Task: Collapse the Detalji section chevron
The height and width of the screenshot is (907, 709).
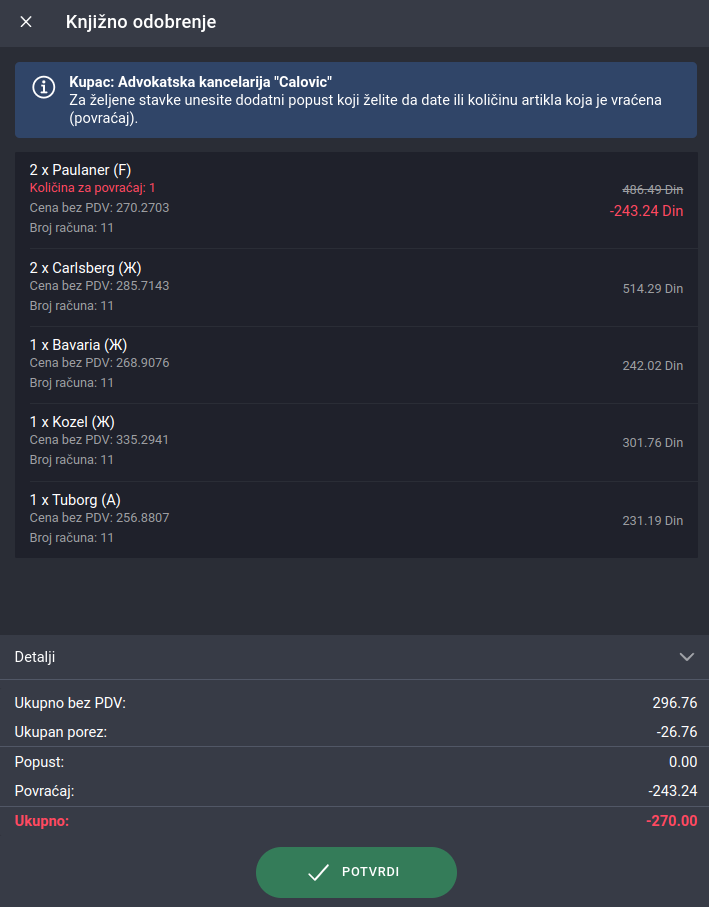Action: (686, 657)
